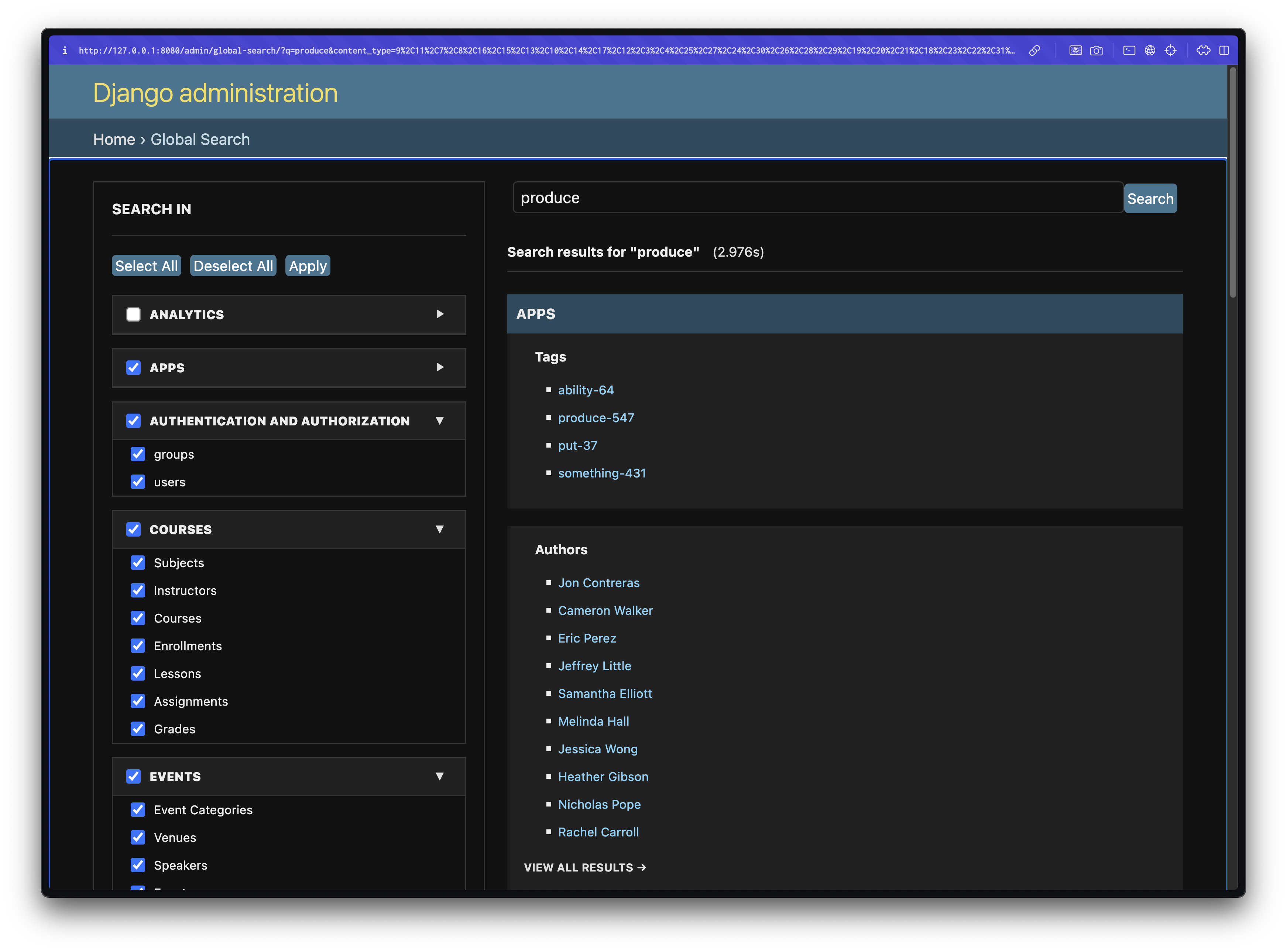Viewport: 1287px width, 952px height.
Task: Uncheck the Apps section checkbox
Action: click(x=134, y=368)
